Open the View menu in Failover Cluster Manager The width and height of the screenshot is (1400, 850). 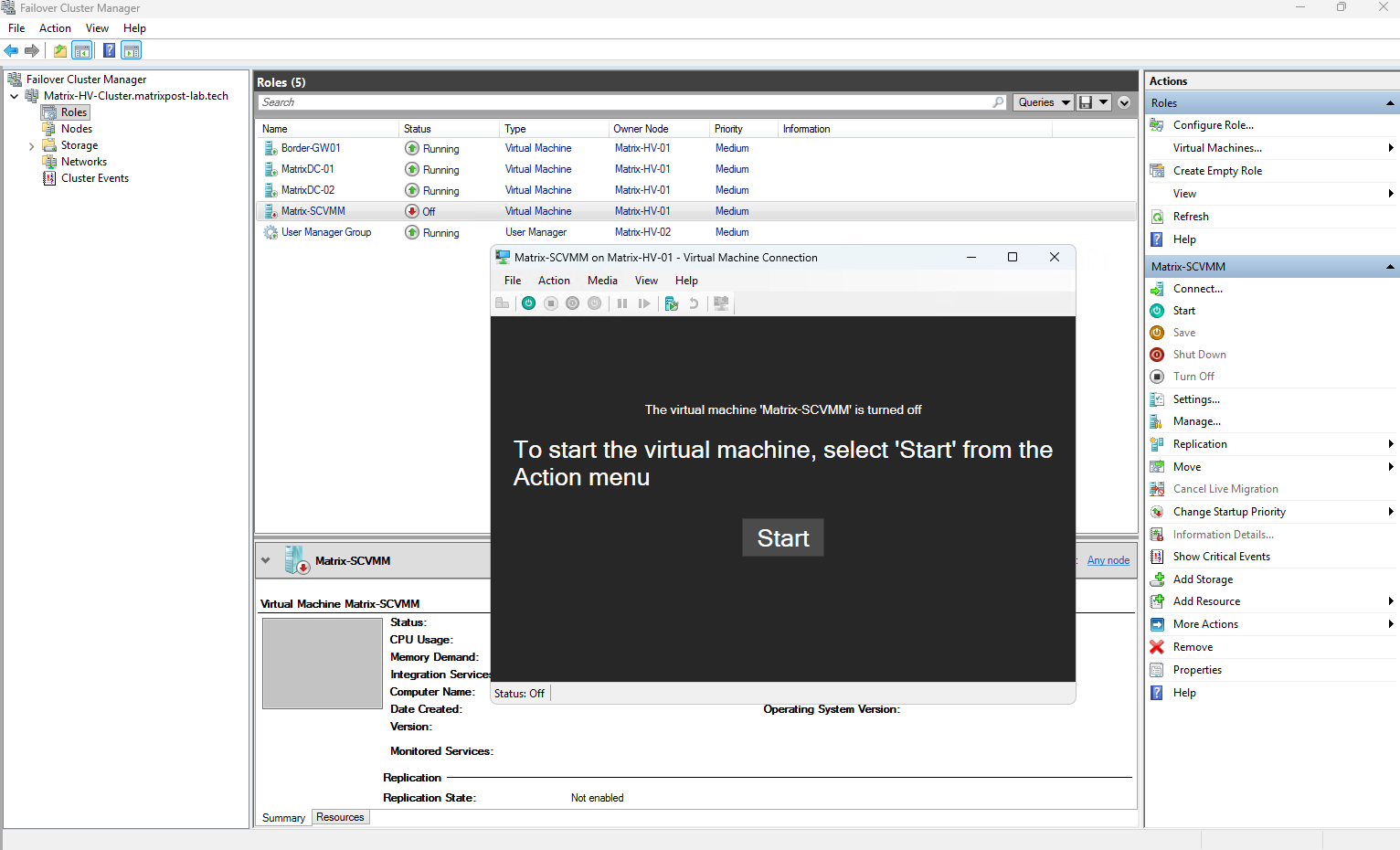[x=97, y=28]
